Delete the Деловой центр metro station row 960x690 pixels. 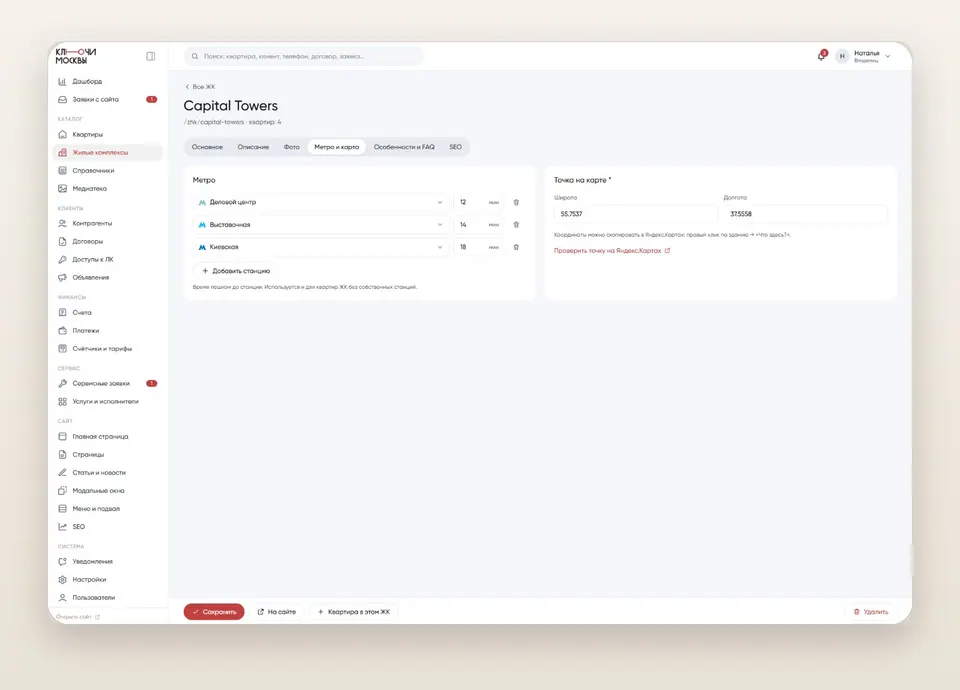tap(516, 202)
